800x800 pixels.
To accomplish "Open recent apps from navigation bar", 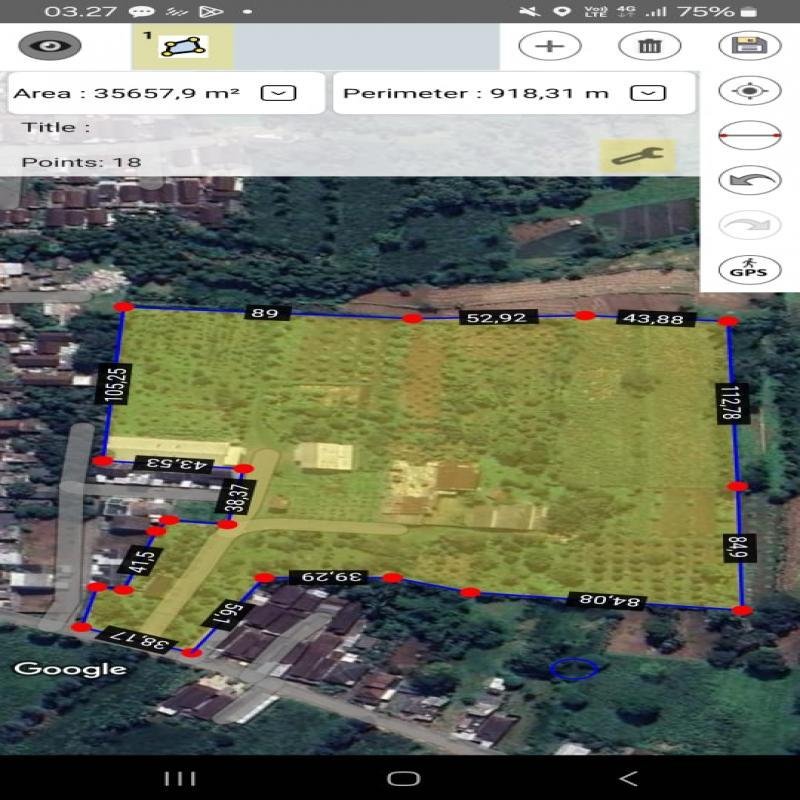I will pos(179,778).
